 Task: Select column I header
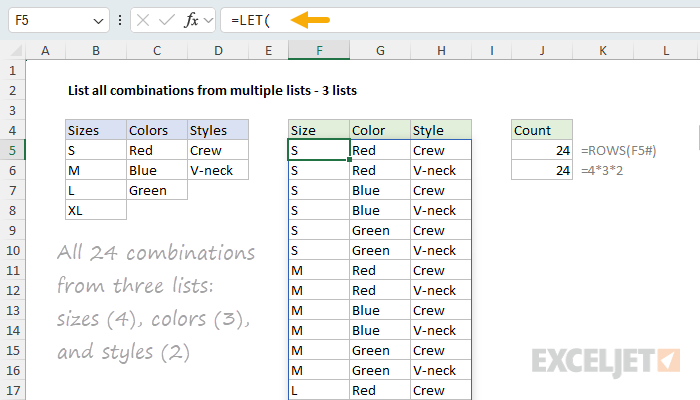492,50
